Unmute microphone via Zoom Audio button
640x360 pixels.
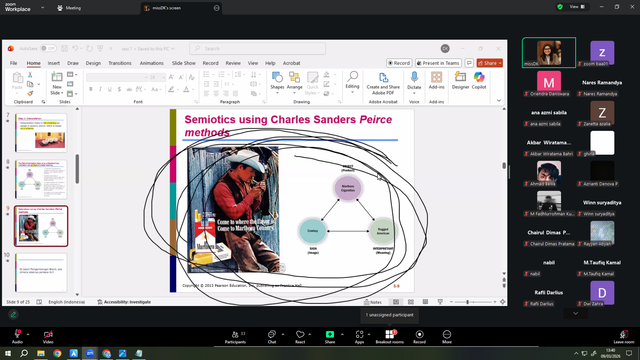click(17, 337)
